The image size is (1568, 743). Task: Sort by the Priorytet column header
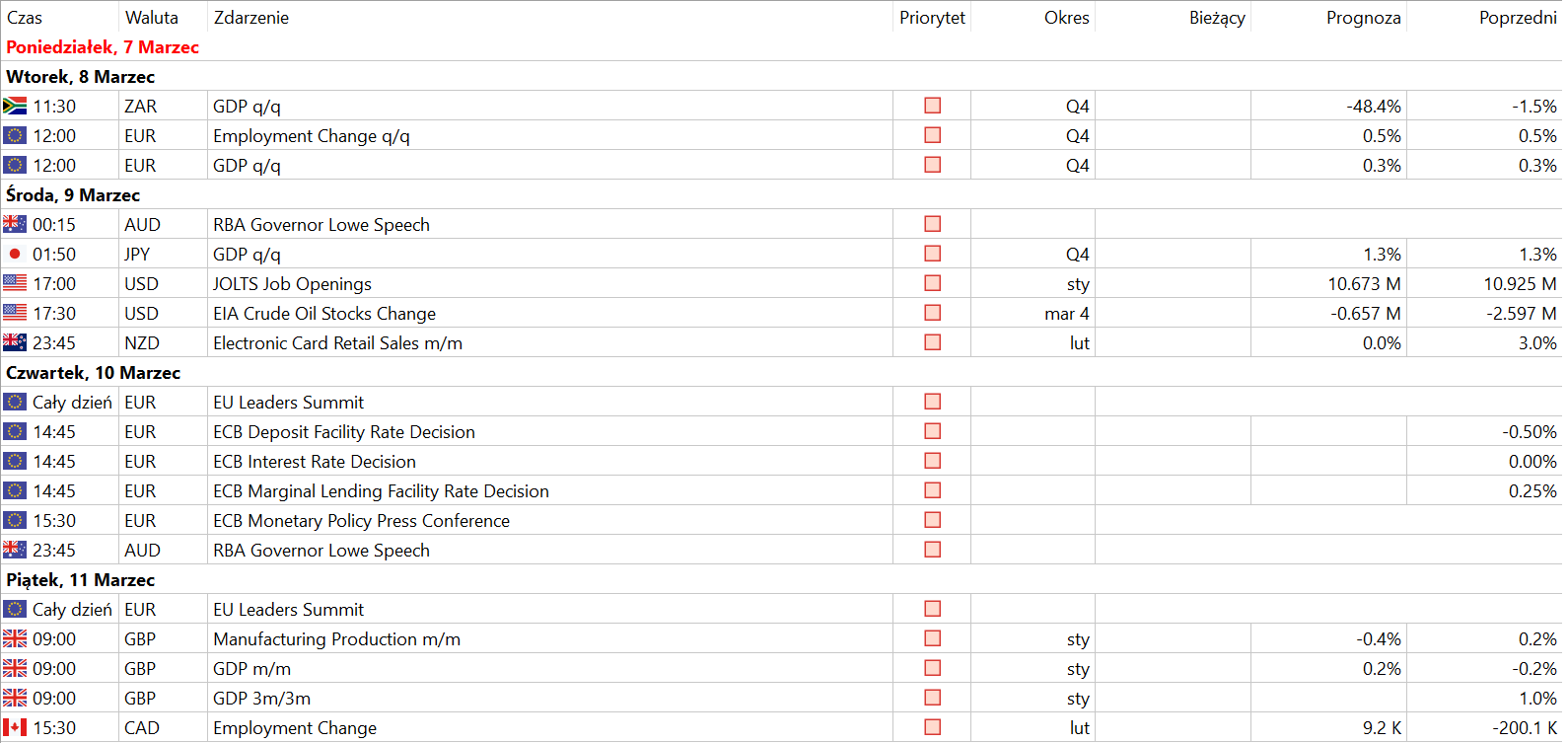click(x=932, y=18)
